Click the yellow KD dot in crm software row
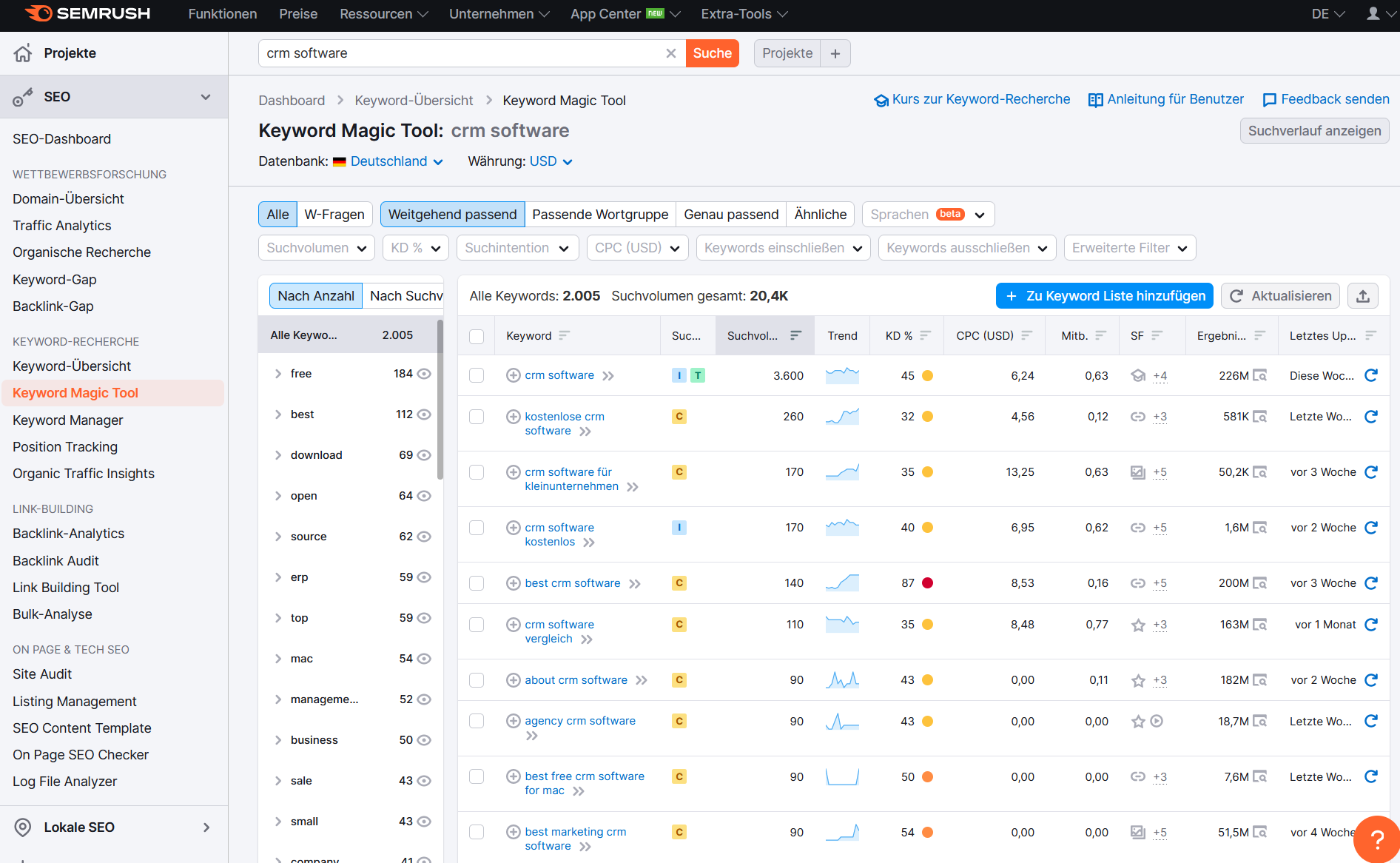The image size is (1400, 863). pyautogui.click(x=927, y=375)
